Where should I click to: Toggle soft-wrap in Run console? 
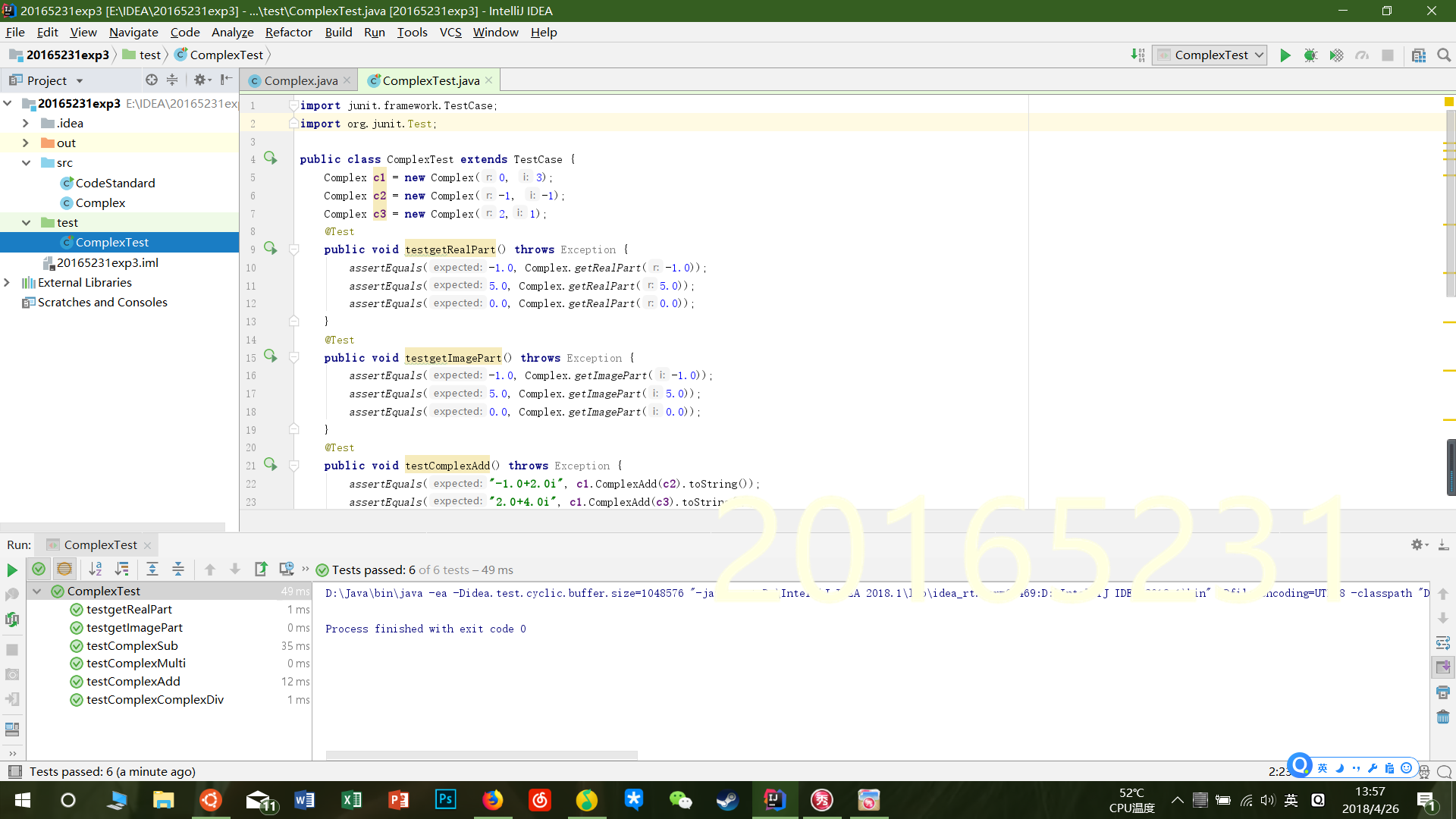tap(1443, 643)
